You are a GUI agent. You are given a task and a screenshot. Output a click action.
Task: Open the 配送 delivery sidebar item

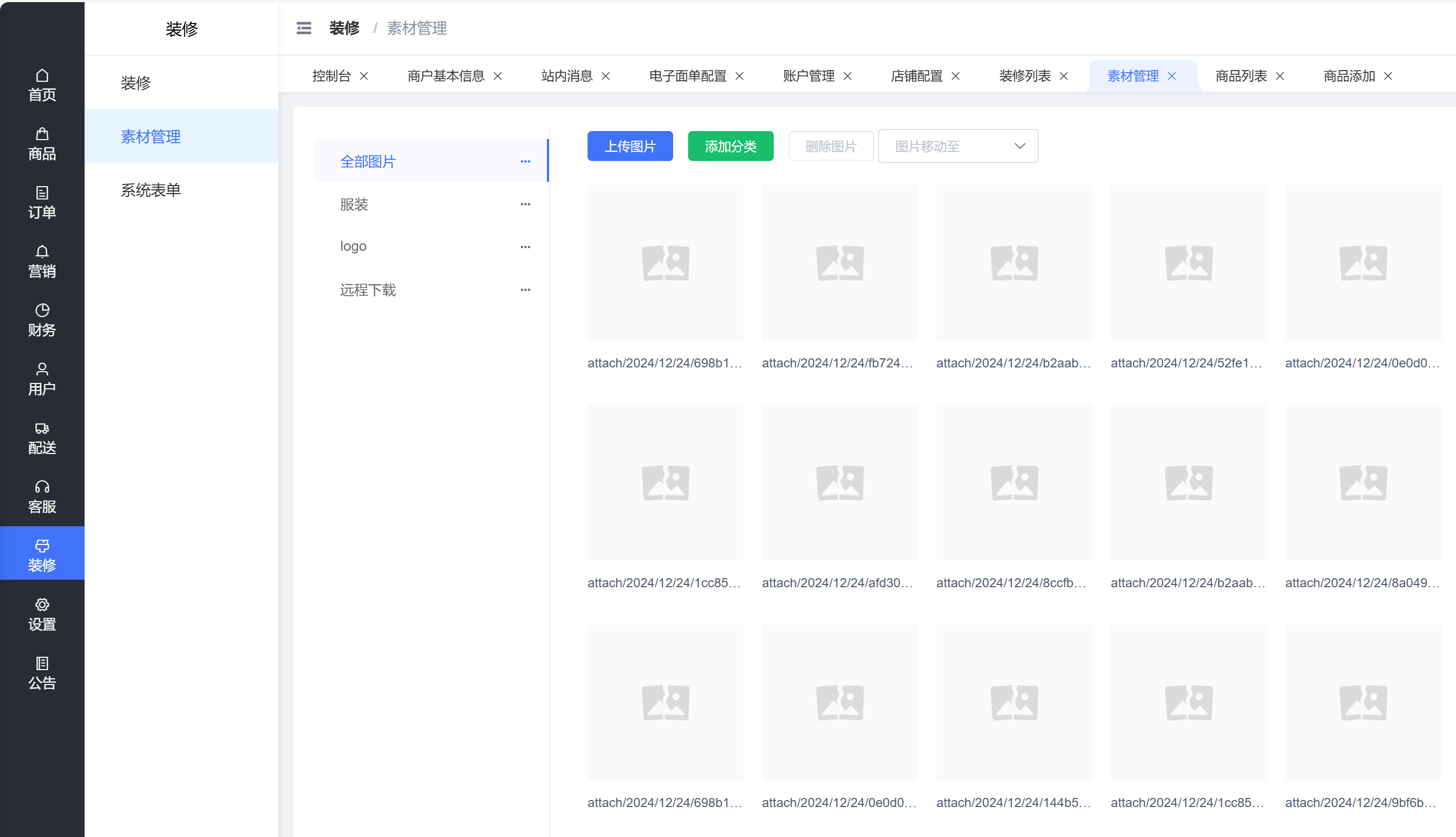click(x=42, y=438)
